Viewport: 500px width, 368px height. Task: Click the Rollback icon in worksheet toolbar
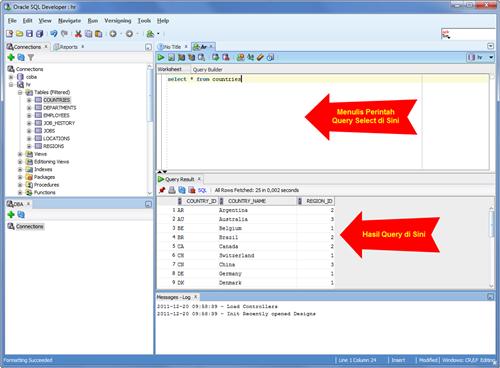point(226,57)
